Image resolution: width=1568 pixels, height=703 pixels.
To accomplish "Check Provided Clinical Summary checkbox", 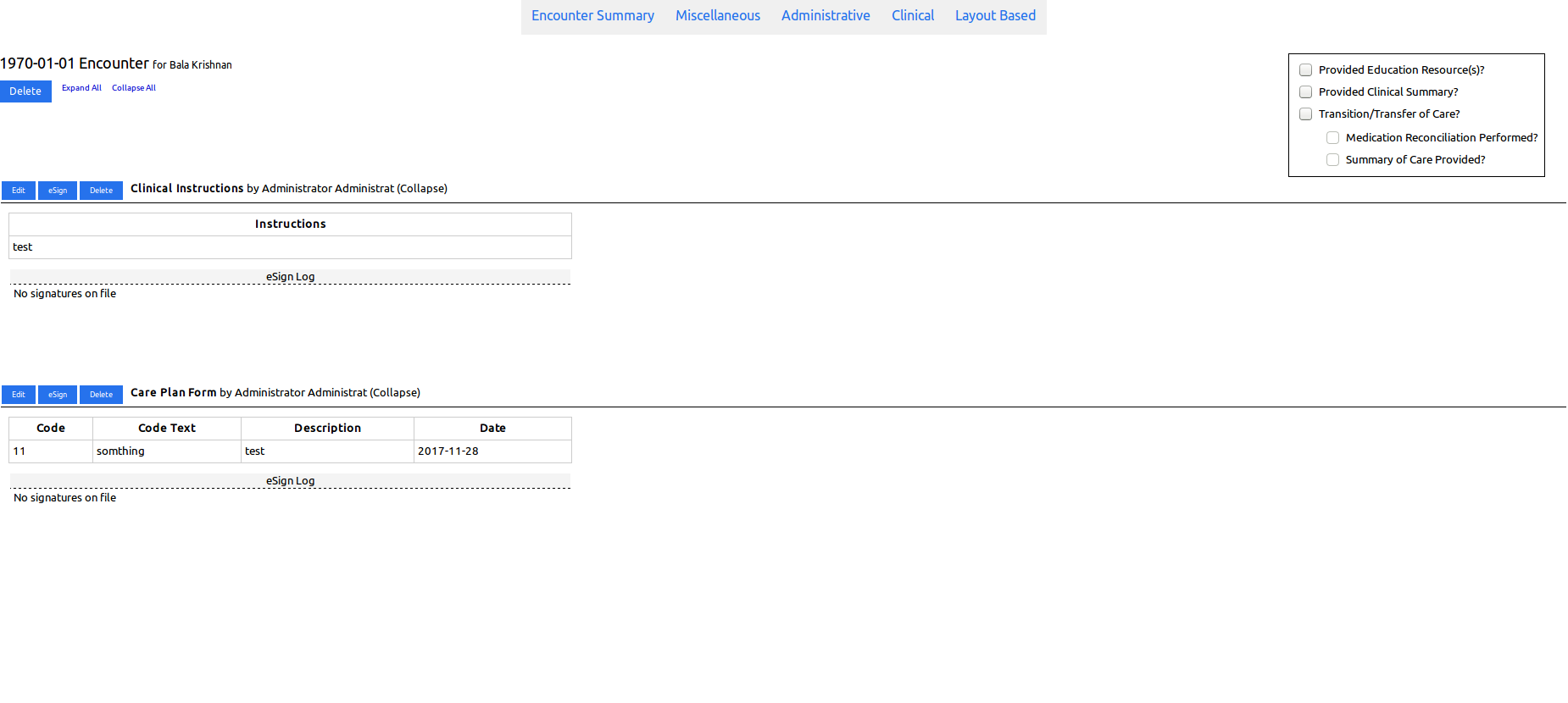I will point(1305,92).
